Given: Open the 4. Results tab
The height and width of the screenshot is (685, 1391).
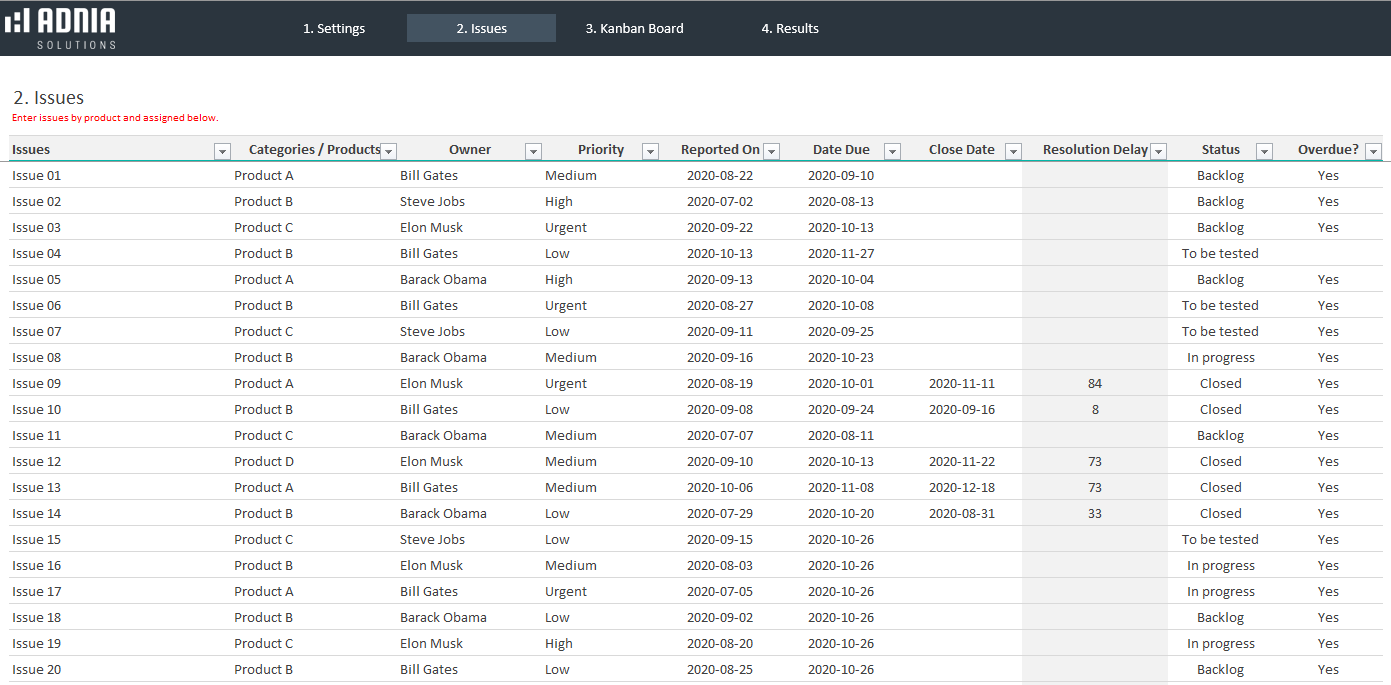Looking at the screenshot, I should pos(789,28).
